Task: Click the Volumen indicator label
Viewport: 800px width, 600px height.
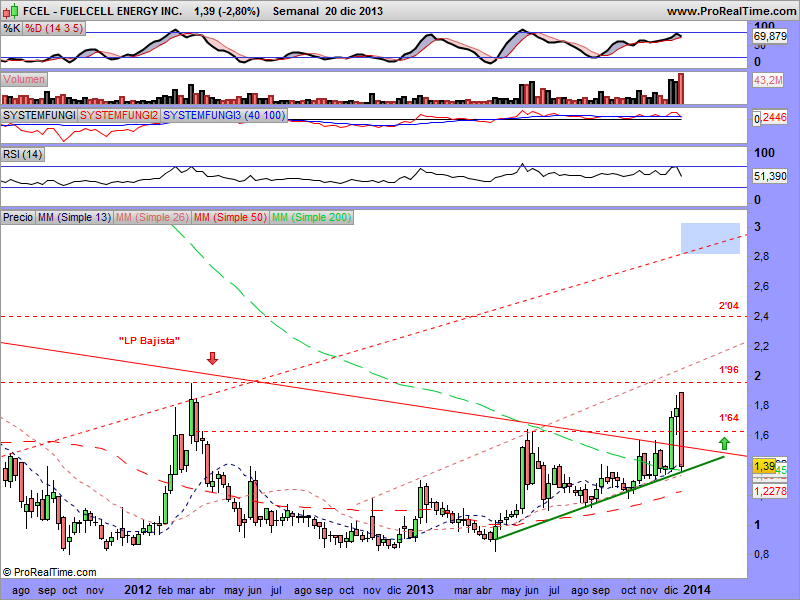Action: click(x=24, y=79)
